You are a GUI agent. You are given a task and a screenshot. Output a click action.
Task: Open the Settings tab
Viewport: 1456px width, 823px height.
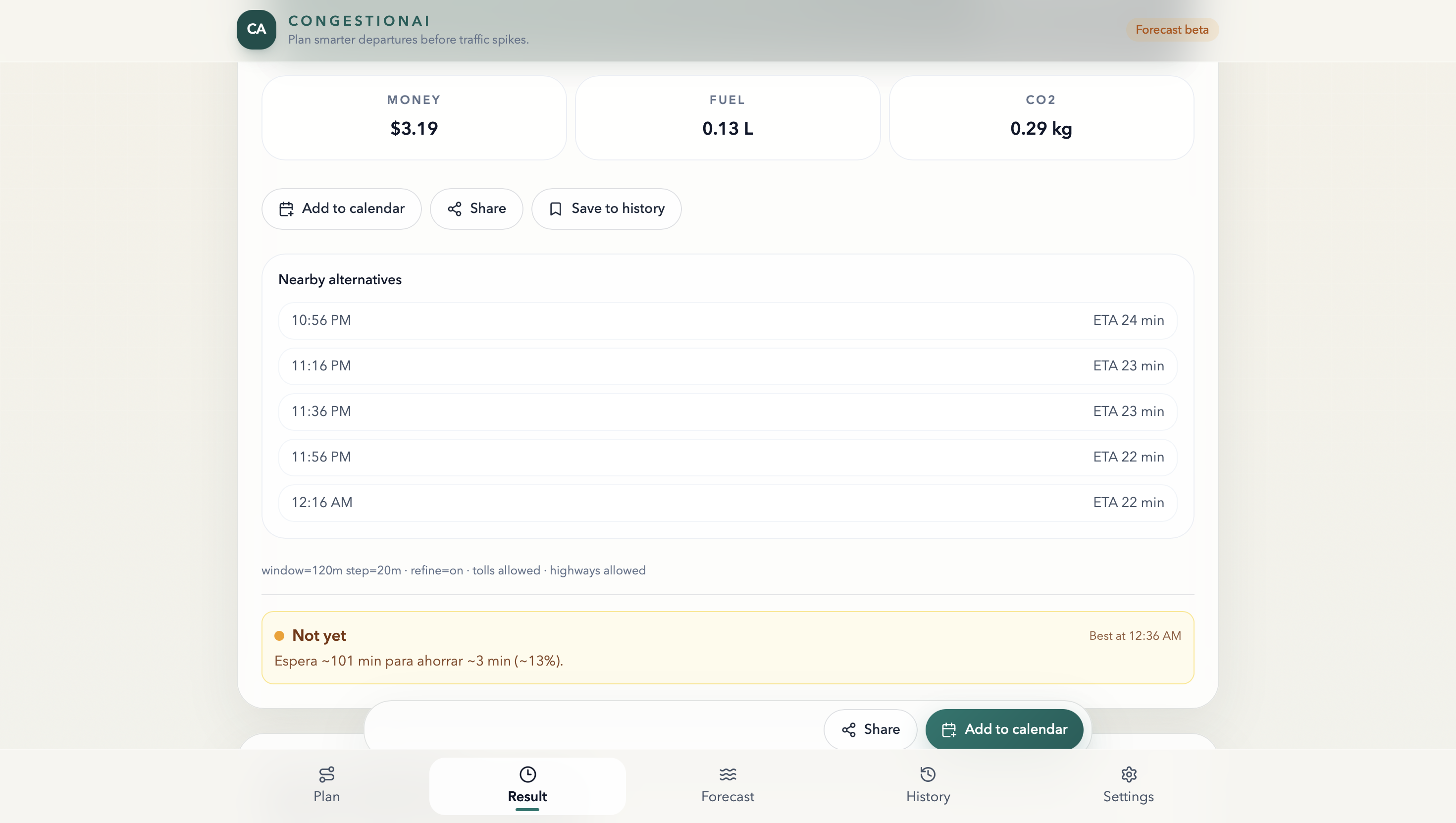coord(1128,786)
